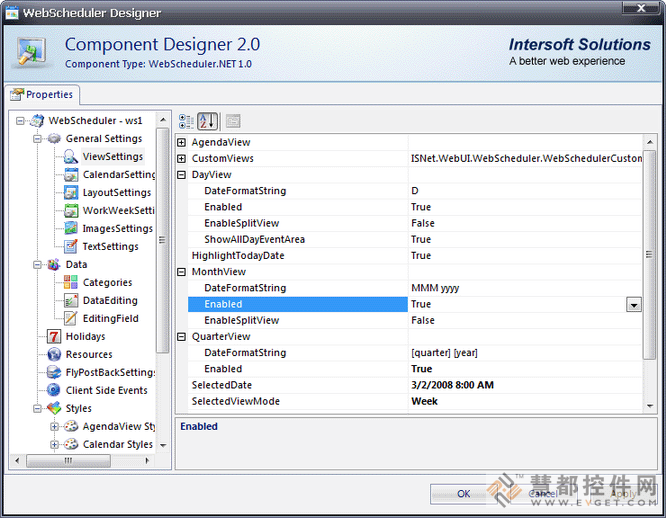
Task: Expand the AgendaView Styles node
Action: pyautogui.click(x=54, y=426)
